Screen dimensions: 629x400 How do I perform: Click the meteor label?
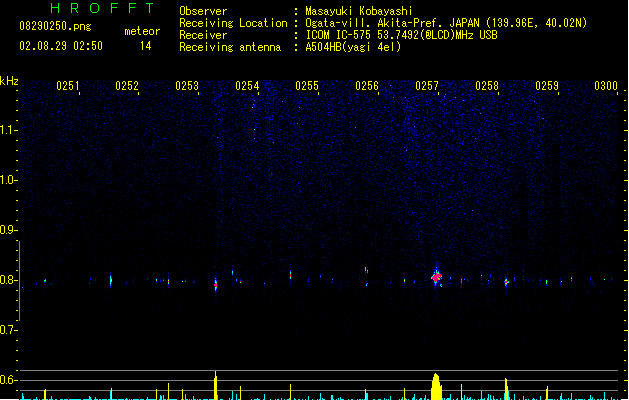(142, 31)
